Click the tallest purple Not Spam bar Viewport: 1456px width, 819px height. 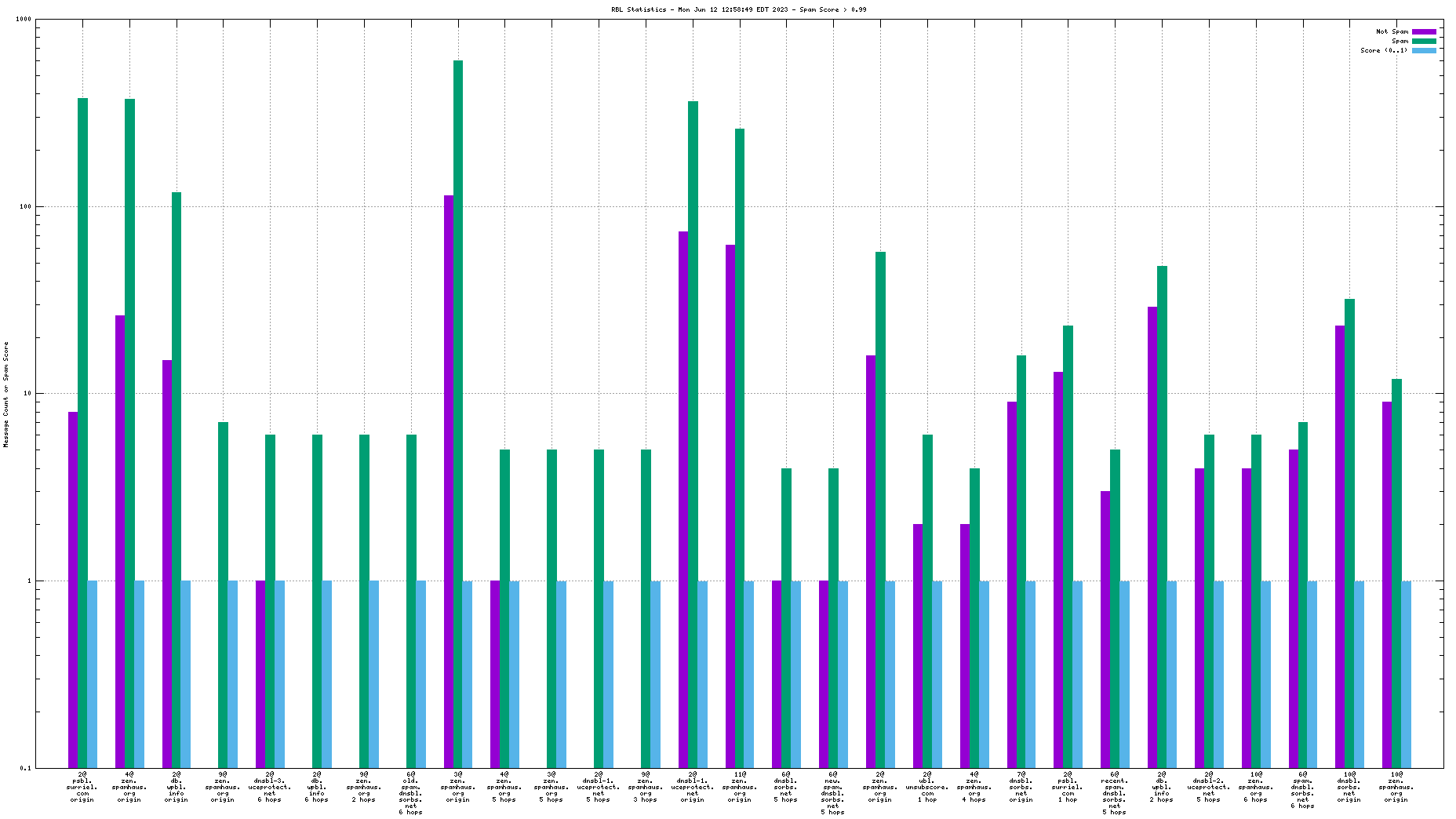(449, 471)
